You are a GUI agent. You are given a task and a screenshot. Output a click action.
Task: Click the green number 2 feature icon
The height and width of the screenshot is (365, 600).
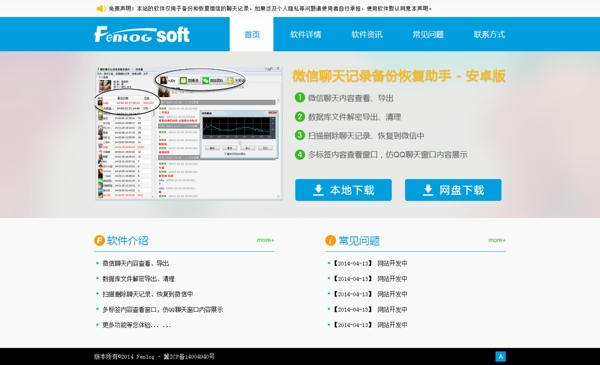point(300,116)
